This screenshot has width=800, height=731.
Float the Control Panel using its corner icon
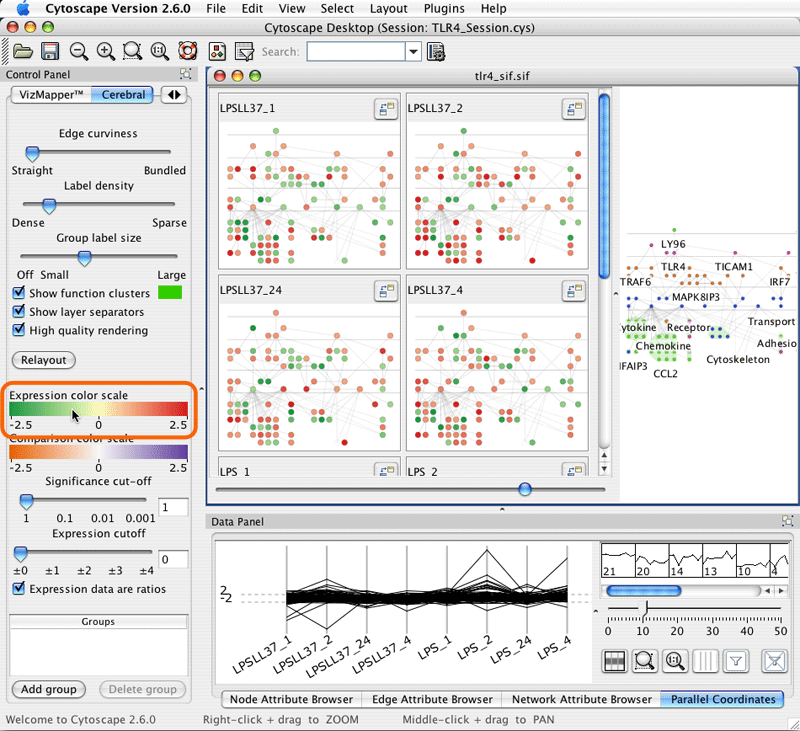tap(185, 74)
